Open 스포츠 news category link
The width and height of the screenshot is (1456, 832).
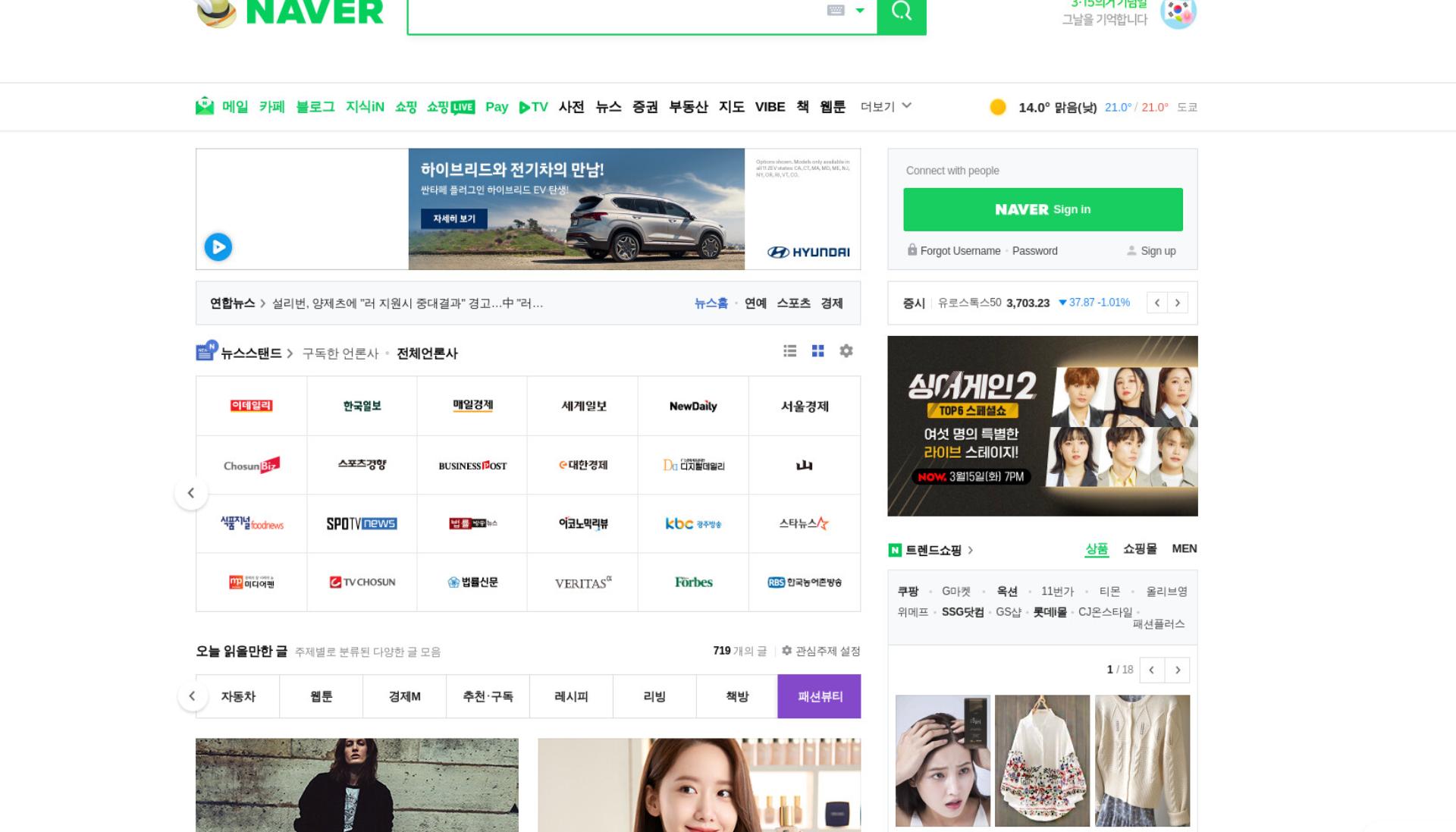[x=793, y=303]
